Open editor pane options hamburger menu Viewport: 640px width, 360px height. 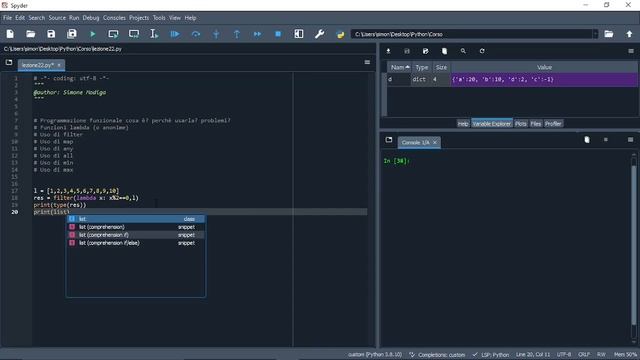pyautogui.click(x=367, y=62)
